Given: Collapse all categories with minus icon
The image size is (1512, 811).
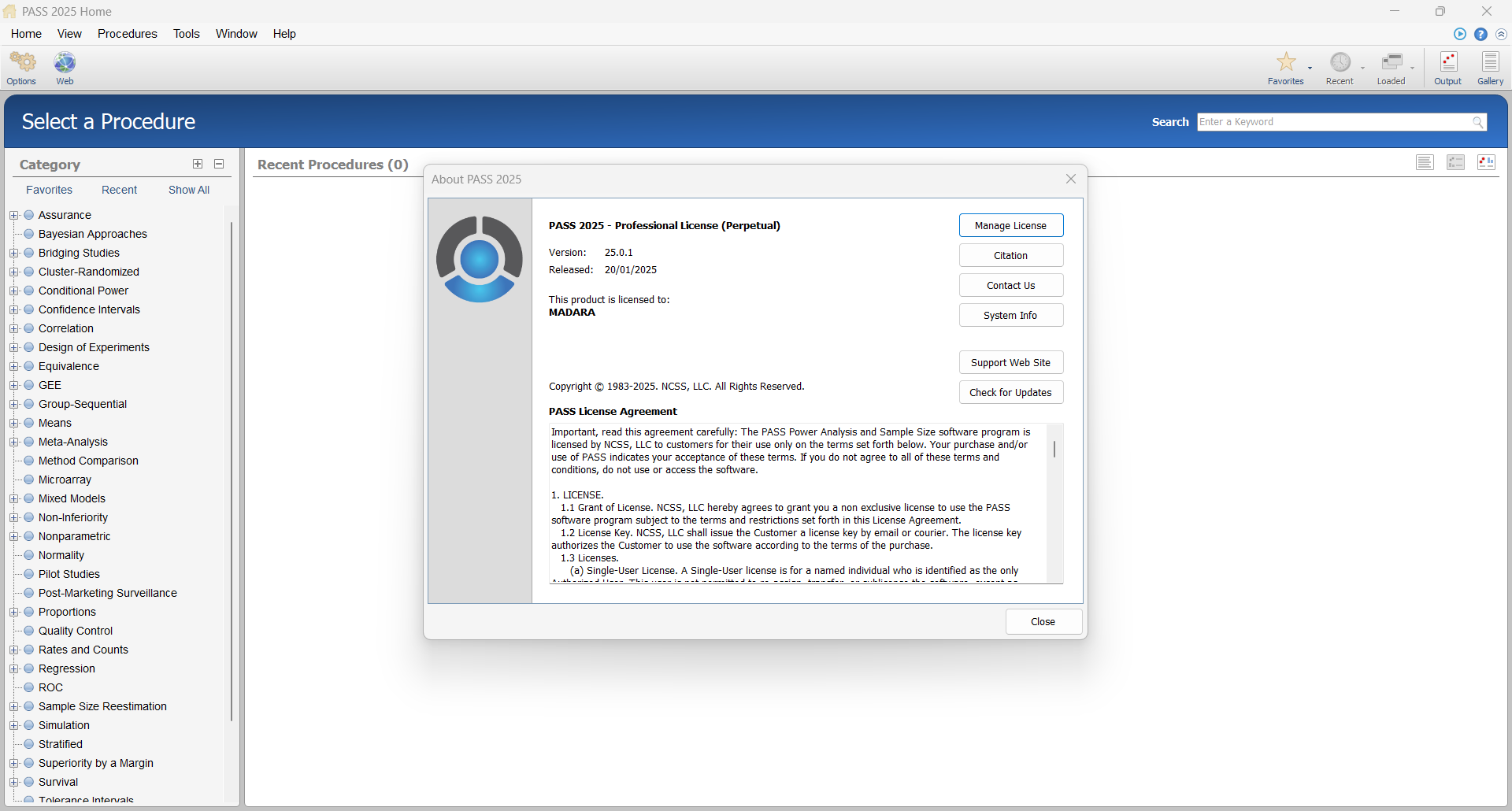Looking at the screenshot, I should 219,164.
